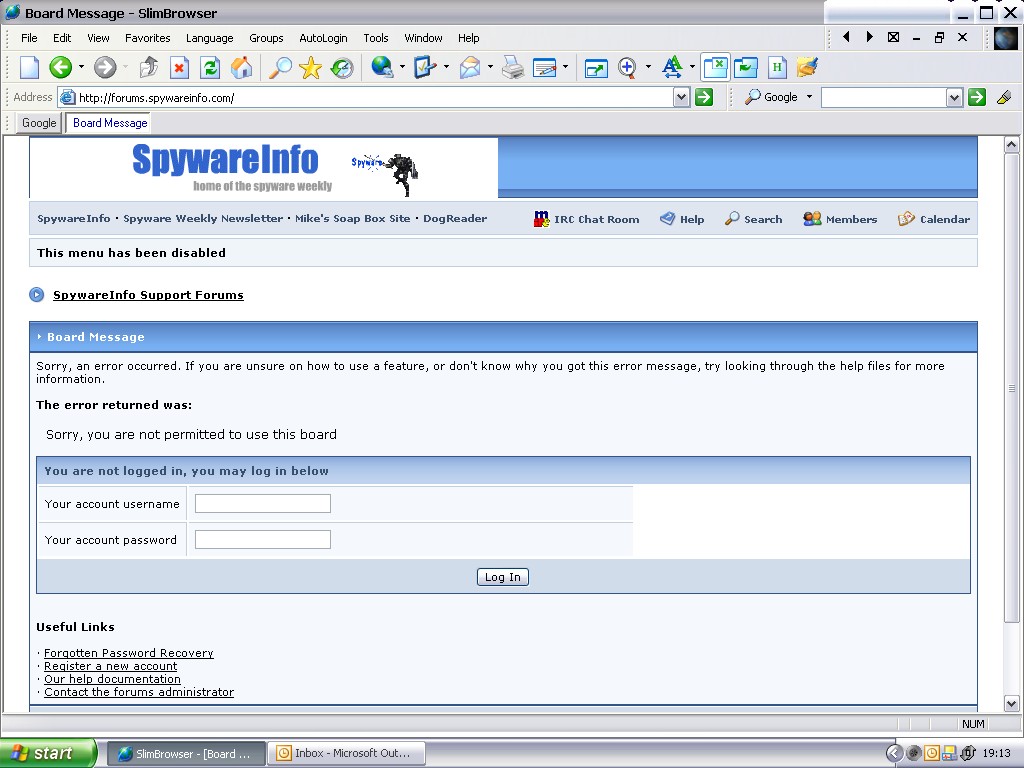Click the account password input field
The width and height of the screenshot is (1024, 768).
263,539
